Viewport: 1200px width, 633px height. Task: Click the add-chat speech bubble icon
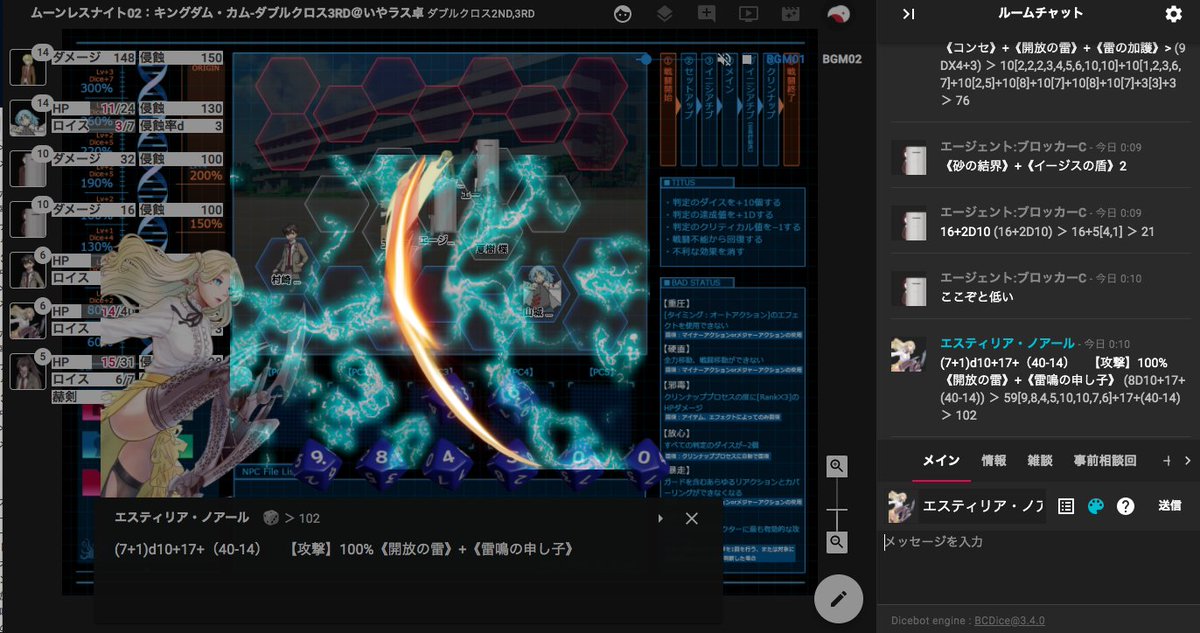tap(706, 14)
